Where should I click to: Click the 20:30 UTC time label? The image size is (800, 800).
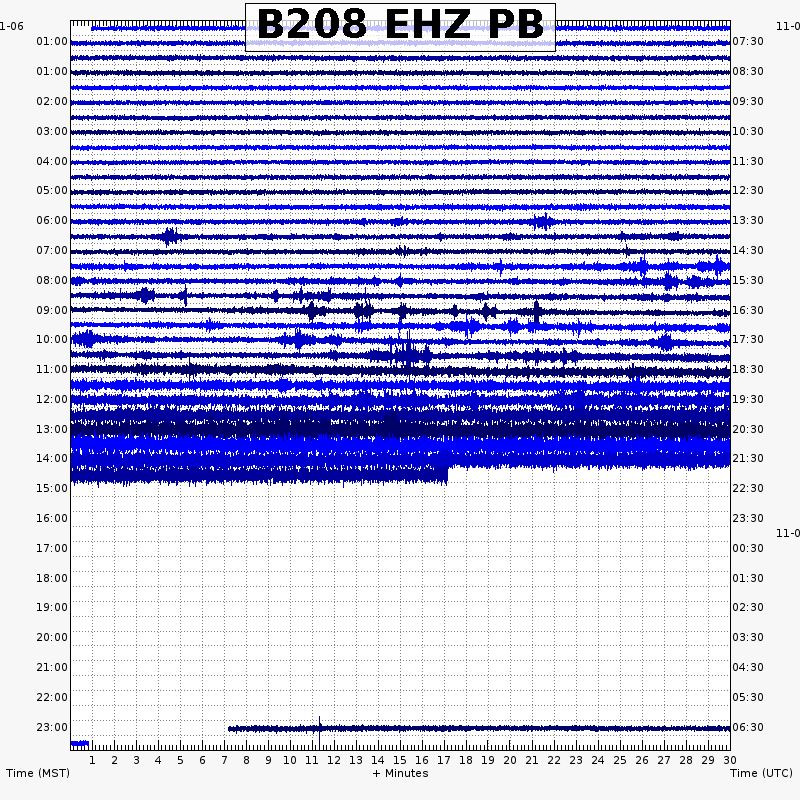point(748,429)
